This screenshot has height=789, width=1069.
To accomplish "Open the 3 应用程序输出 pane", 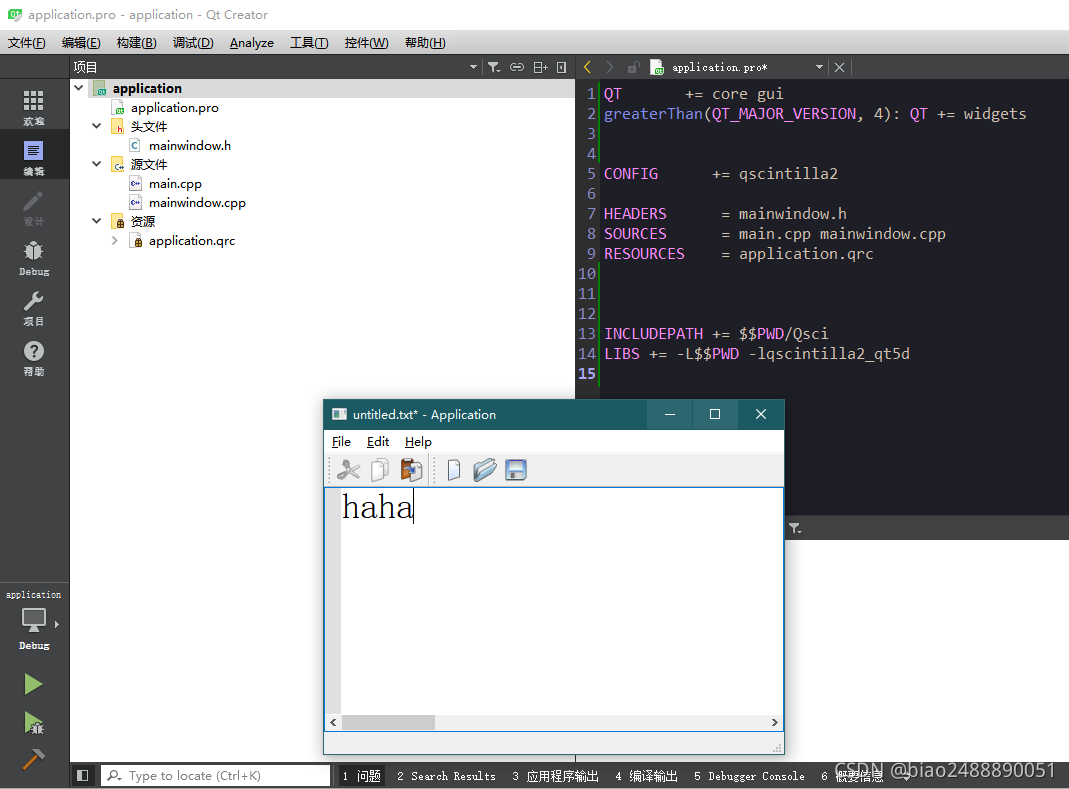I will pos(556,776).
